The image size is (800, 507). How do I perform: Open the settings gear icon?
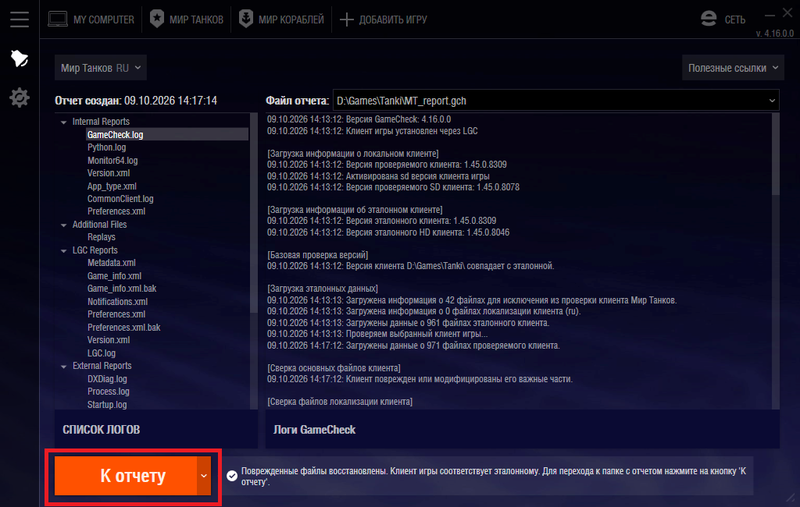coord(19,97)
